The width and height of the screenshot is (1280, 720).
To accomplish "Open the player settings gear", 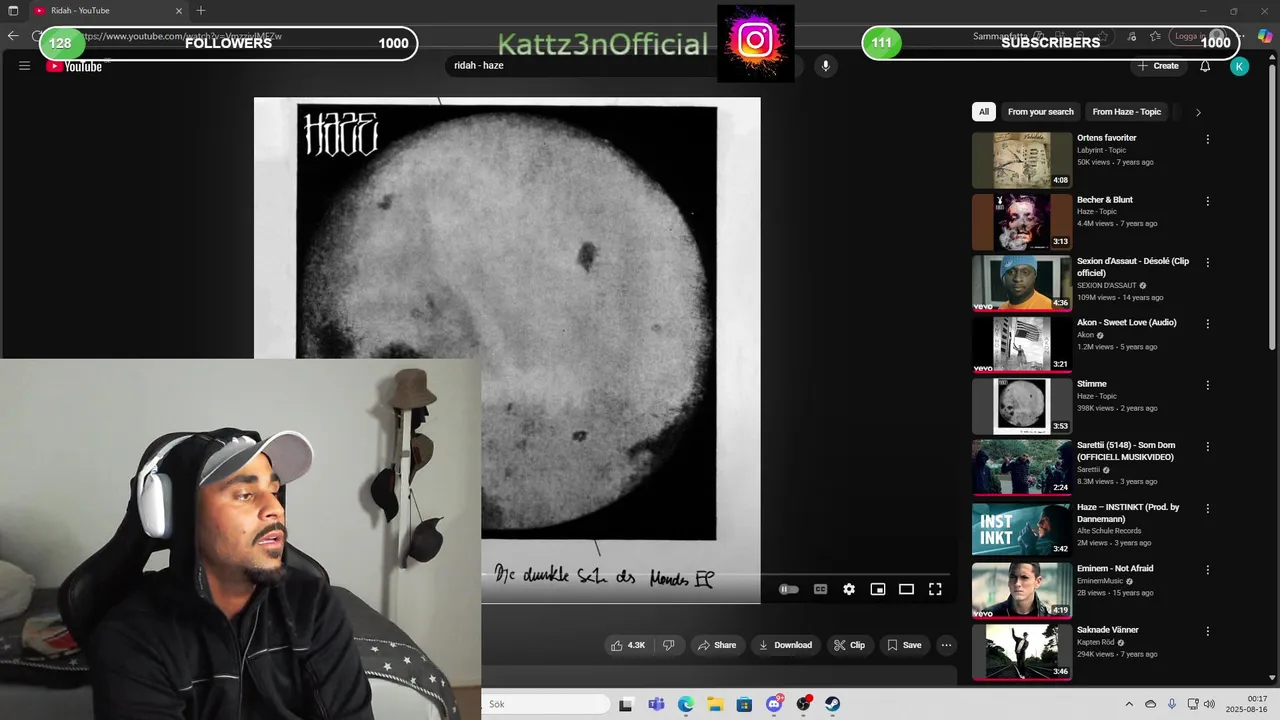I will click(849, 589).
